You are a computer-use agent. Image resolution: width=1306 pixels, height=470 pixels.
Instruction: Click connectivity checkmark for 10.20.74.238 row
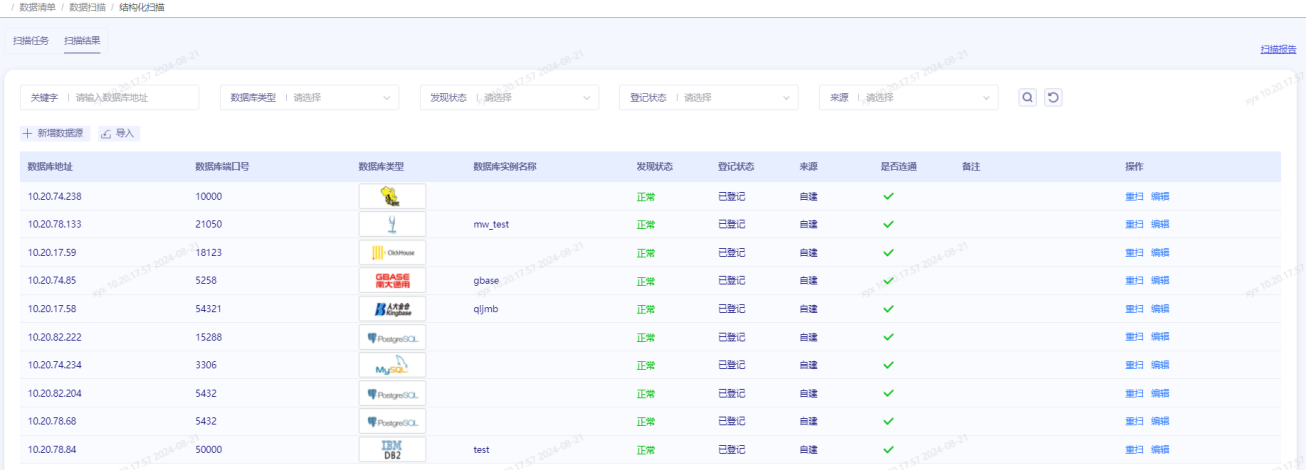tap(888, 196)
